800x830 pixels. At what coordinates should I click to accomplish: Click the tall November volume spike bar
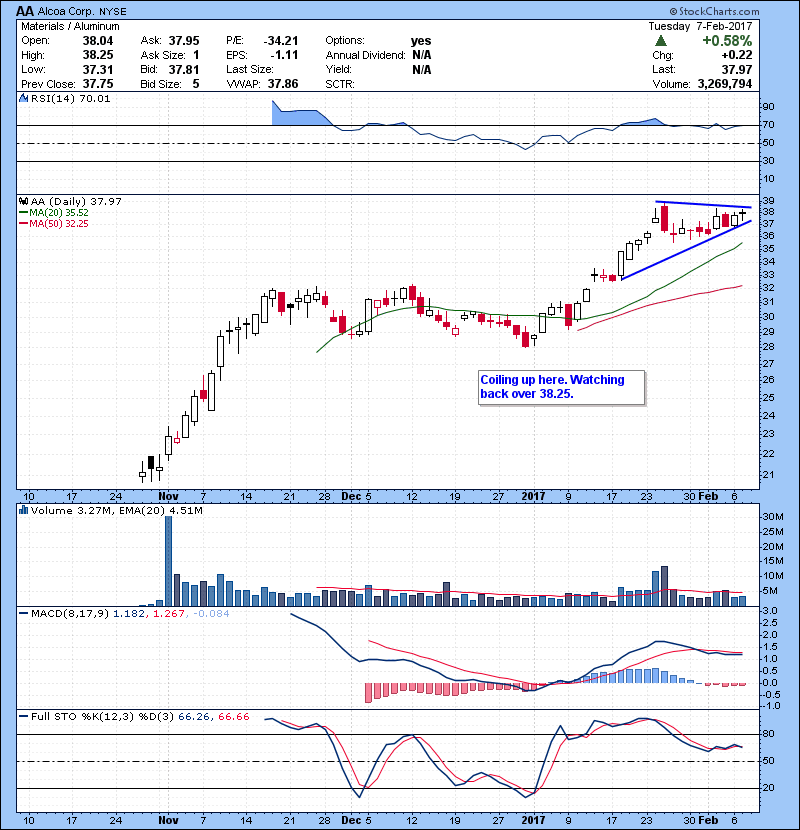[x=168, y=561]
